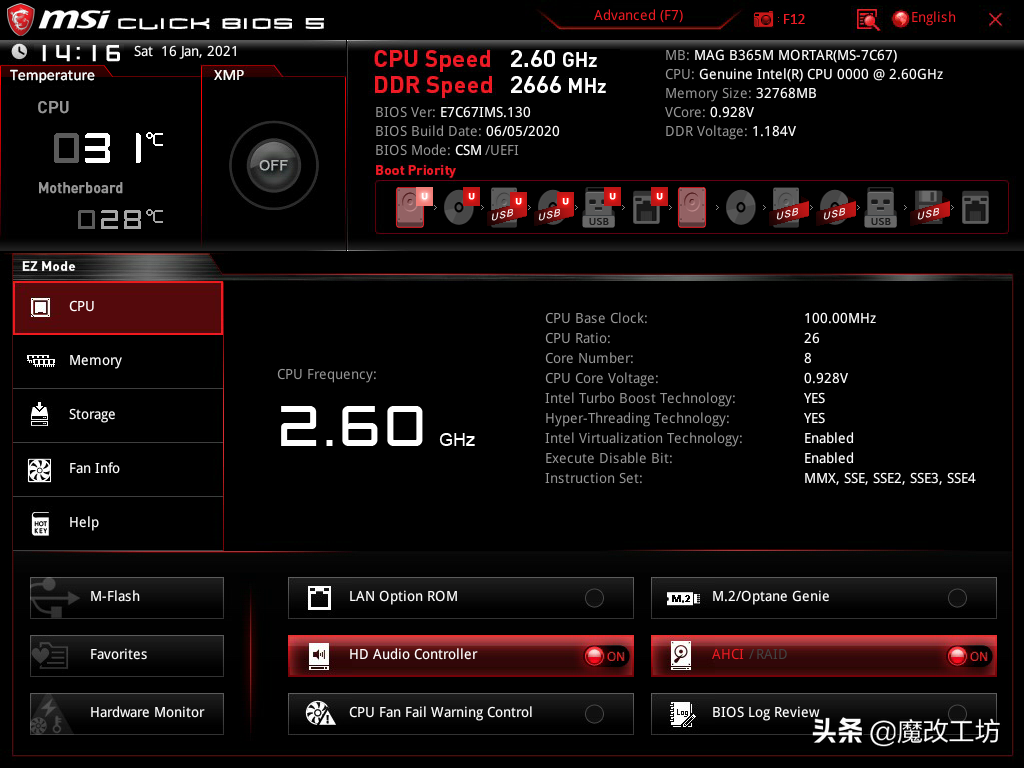1024x768 pixels.
Task: Toggle the AHCI/RAID ON switch
Action: coord(968,656)
